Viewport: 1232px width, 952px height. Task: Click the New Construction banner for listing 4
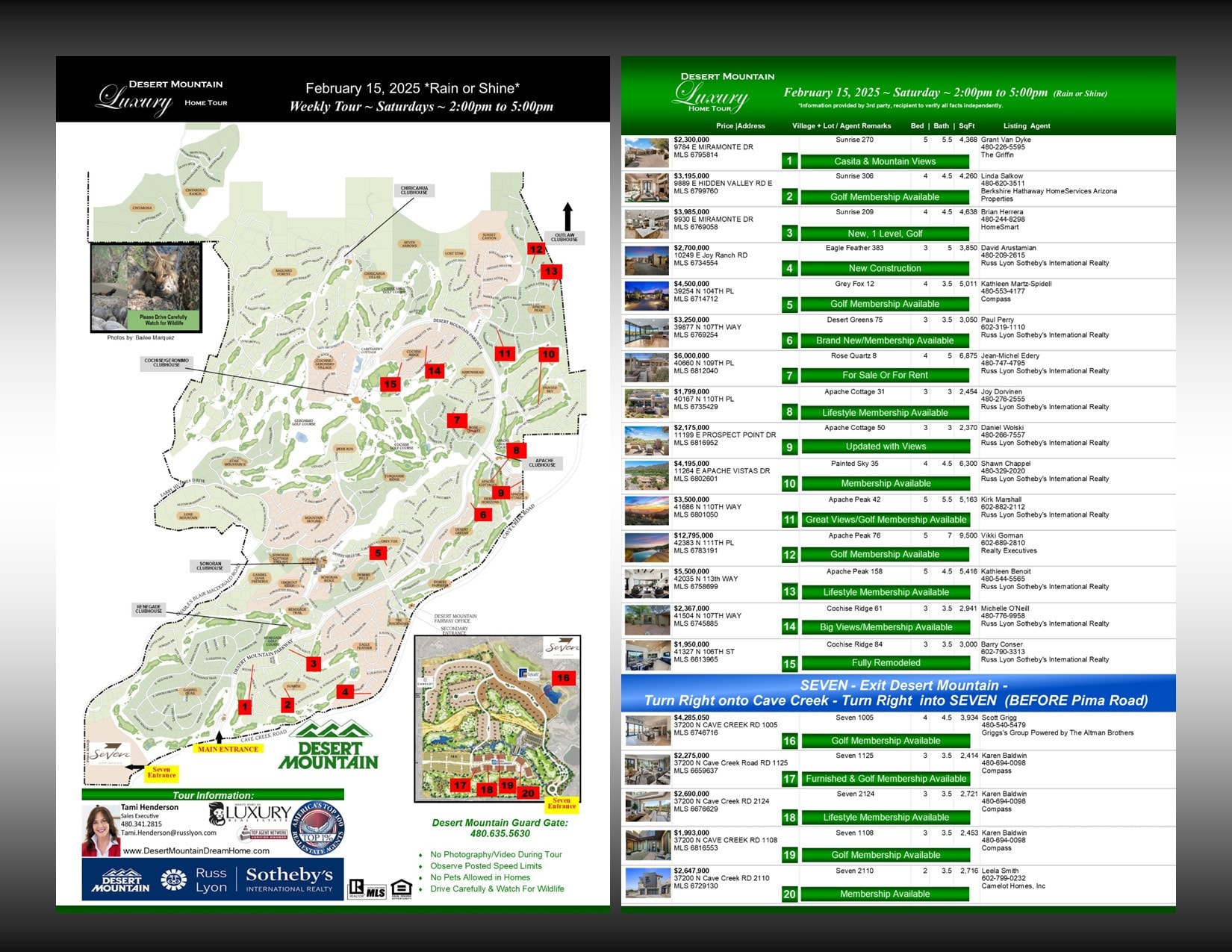pyautogui.click(x=885, y=269)
